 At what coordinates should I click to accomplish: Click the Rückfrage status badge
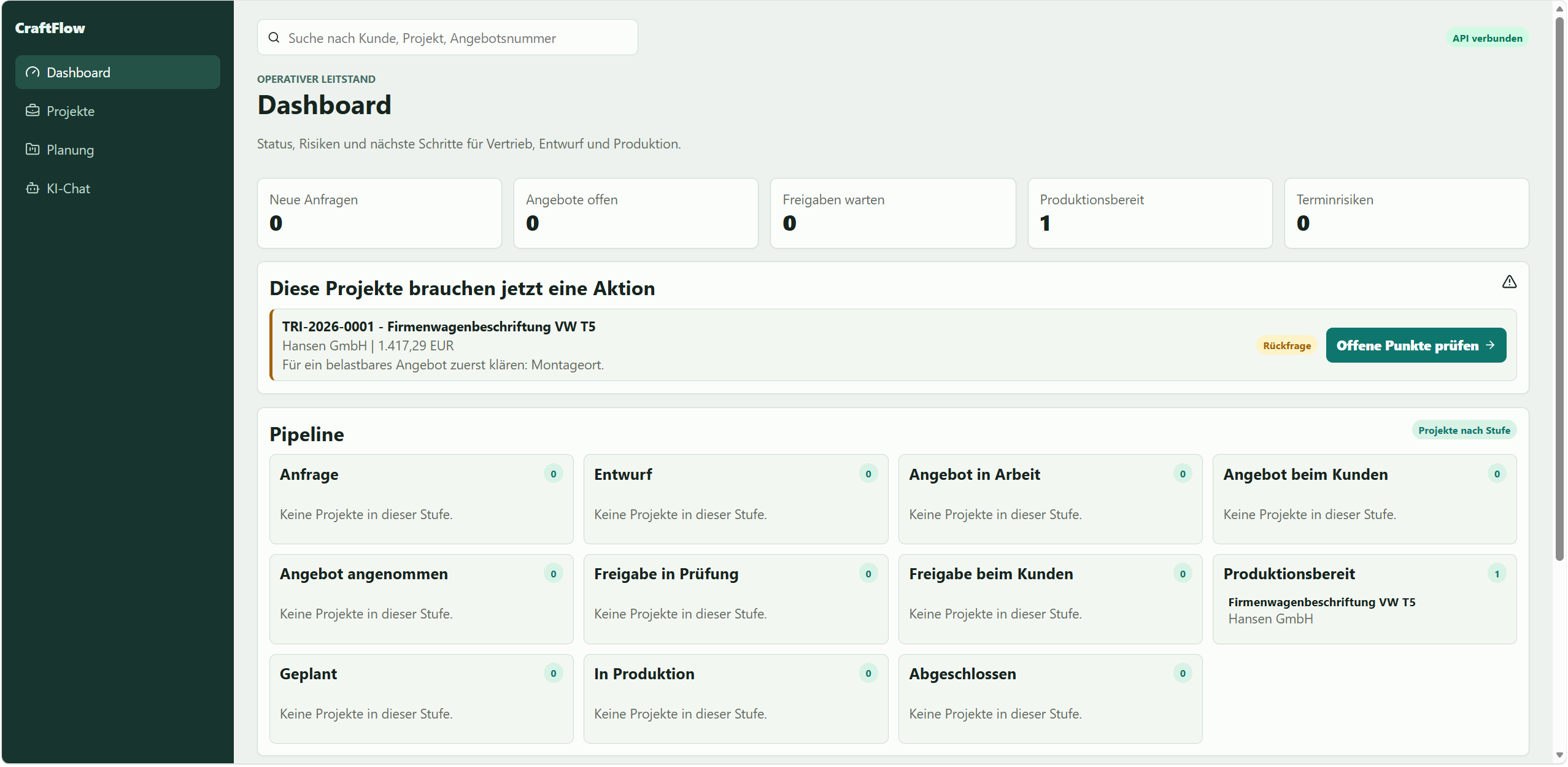(x=1287, y=346)
